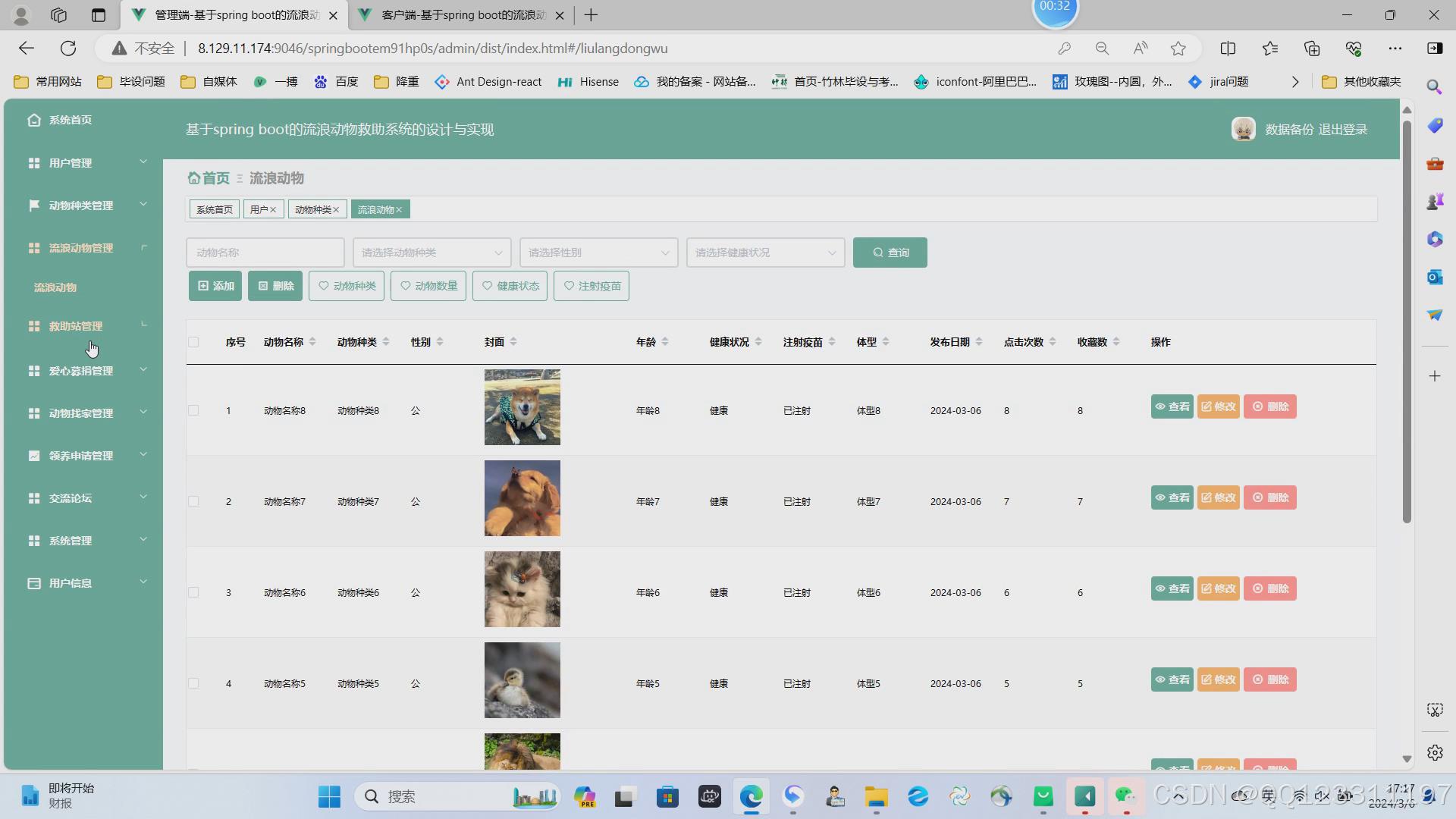Check the checkbox for row 1 动物名称8
This screenshot has width=1456, height=819.
coord(193,411)
